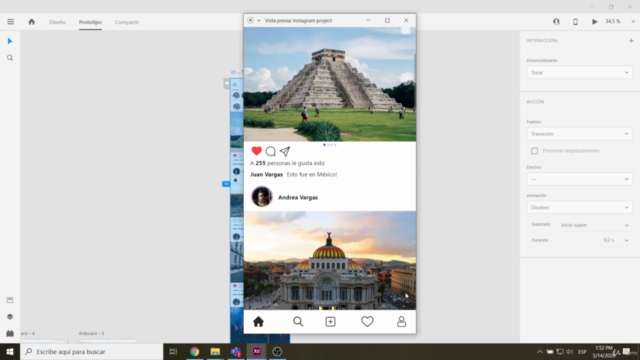
Task: Open the Transición action type dropdown
Action: 580,134
